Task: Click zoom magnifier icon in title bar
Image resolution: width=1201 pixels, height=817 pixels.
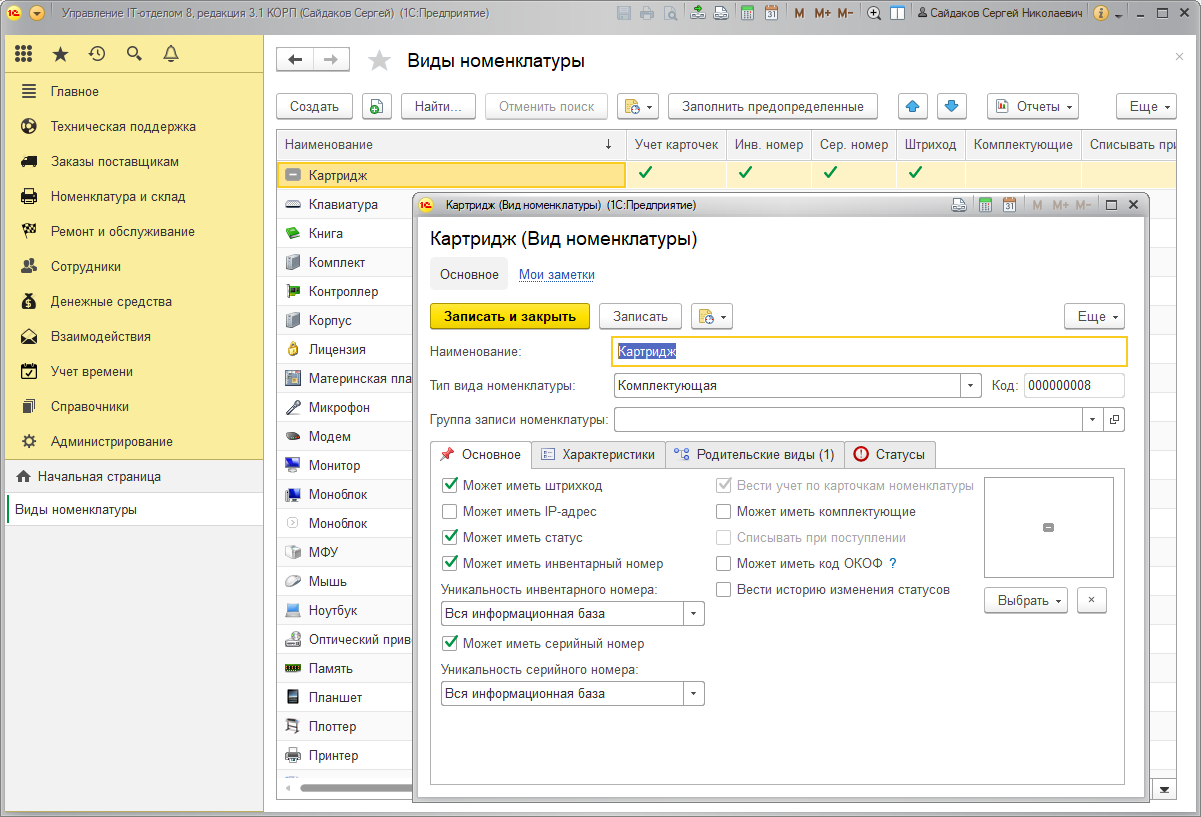Action: (874, 13)
